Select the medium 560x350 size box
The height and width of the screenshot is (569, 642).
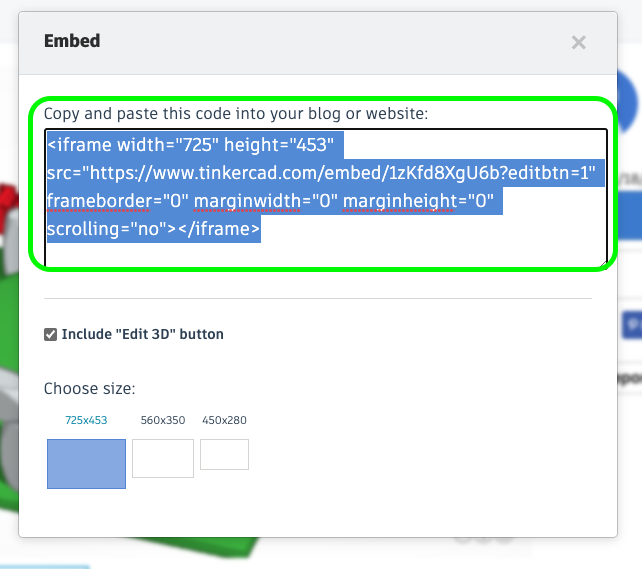(163, 458)
